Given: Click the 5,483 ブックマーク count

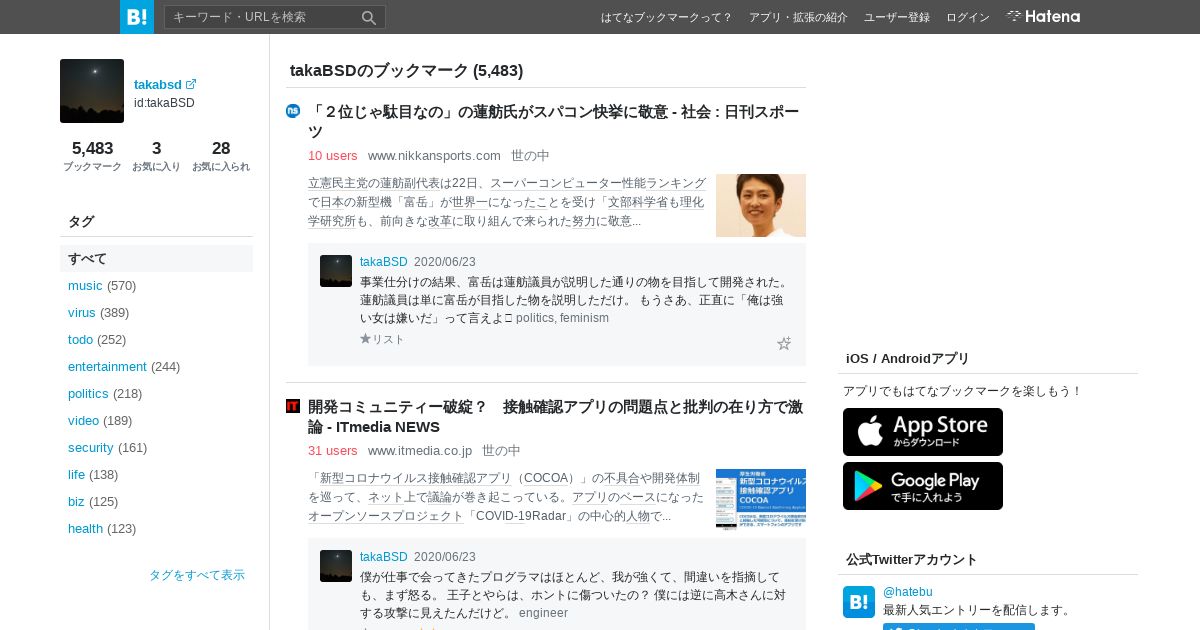Looking at the screenshot, I should click(92, 156).
